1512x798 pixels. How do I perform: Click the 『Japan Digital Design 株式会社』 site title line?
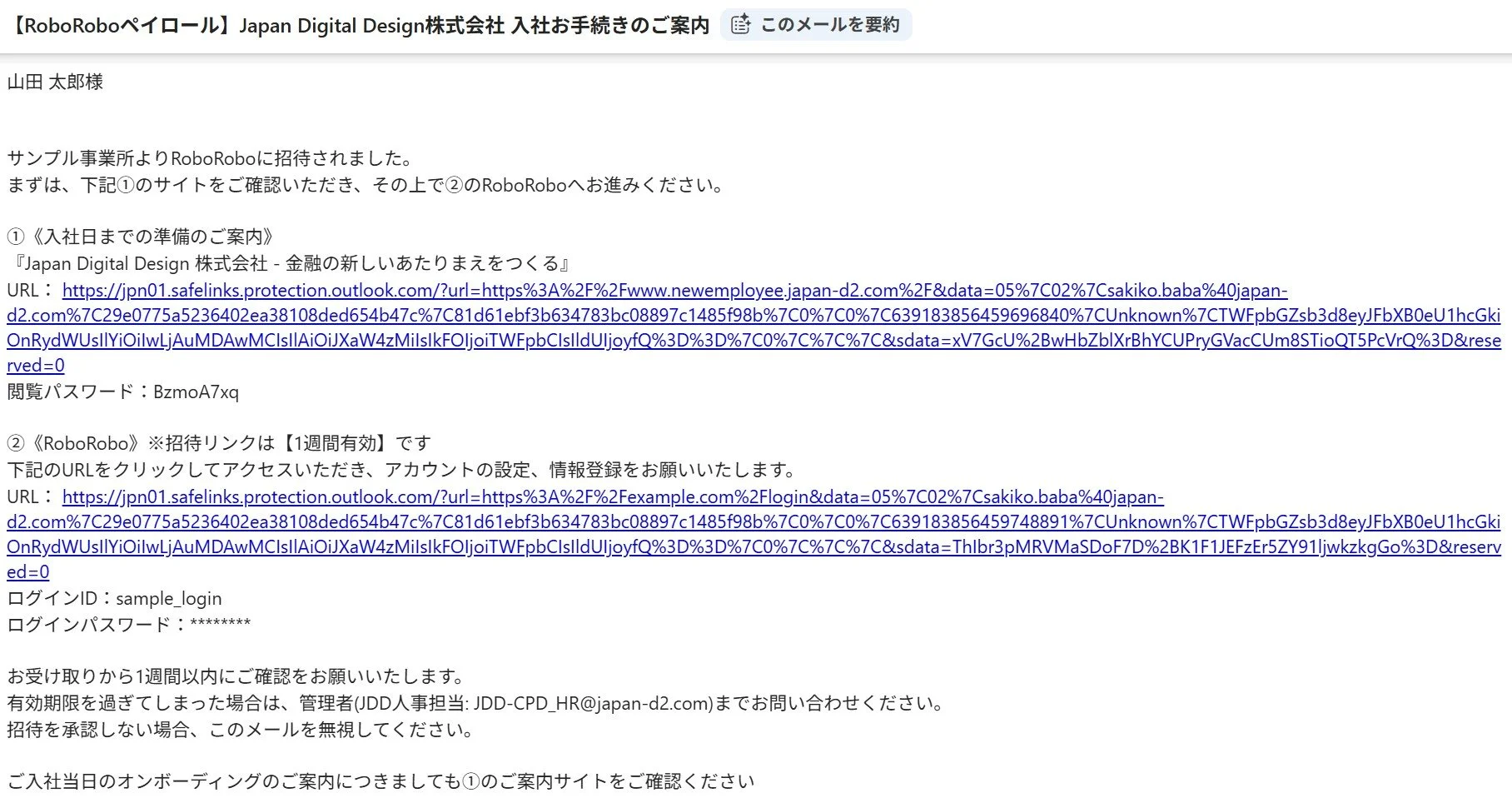coord(291,263)
